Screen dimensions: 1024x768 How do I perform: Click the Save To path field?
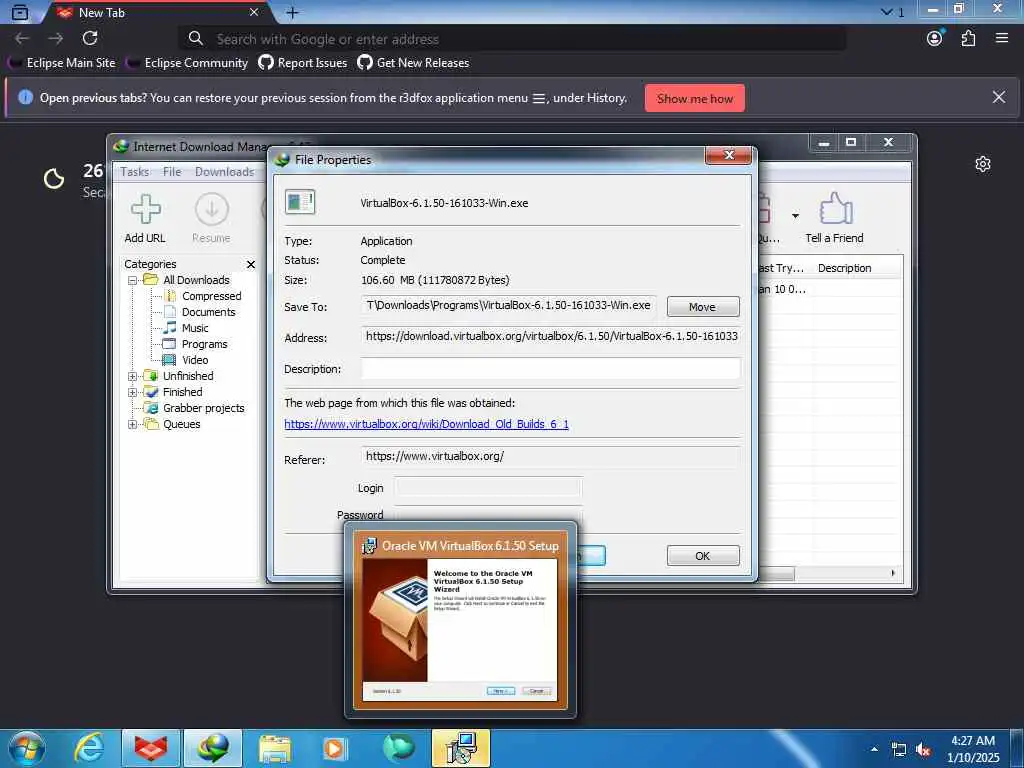(509, 306)
